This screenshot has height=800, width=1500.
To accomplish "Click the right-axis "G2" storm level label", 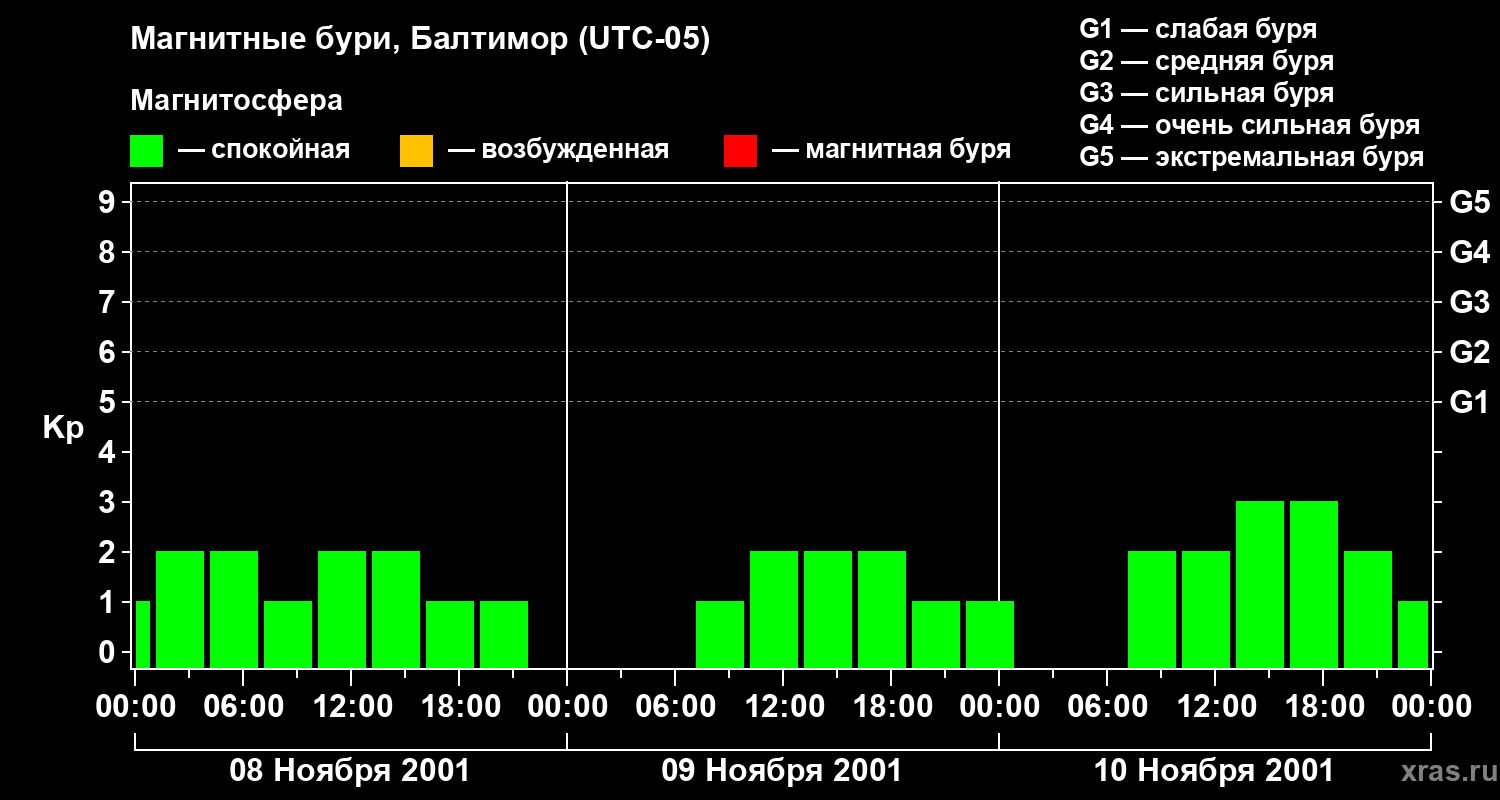I will click(1470, 352).
